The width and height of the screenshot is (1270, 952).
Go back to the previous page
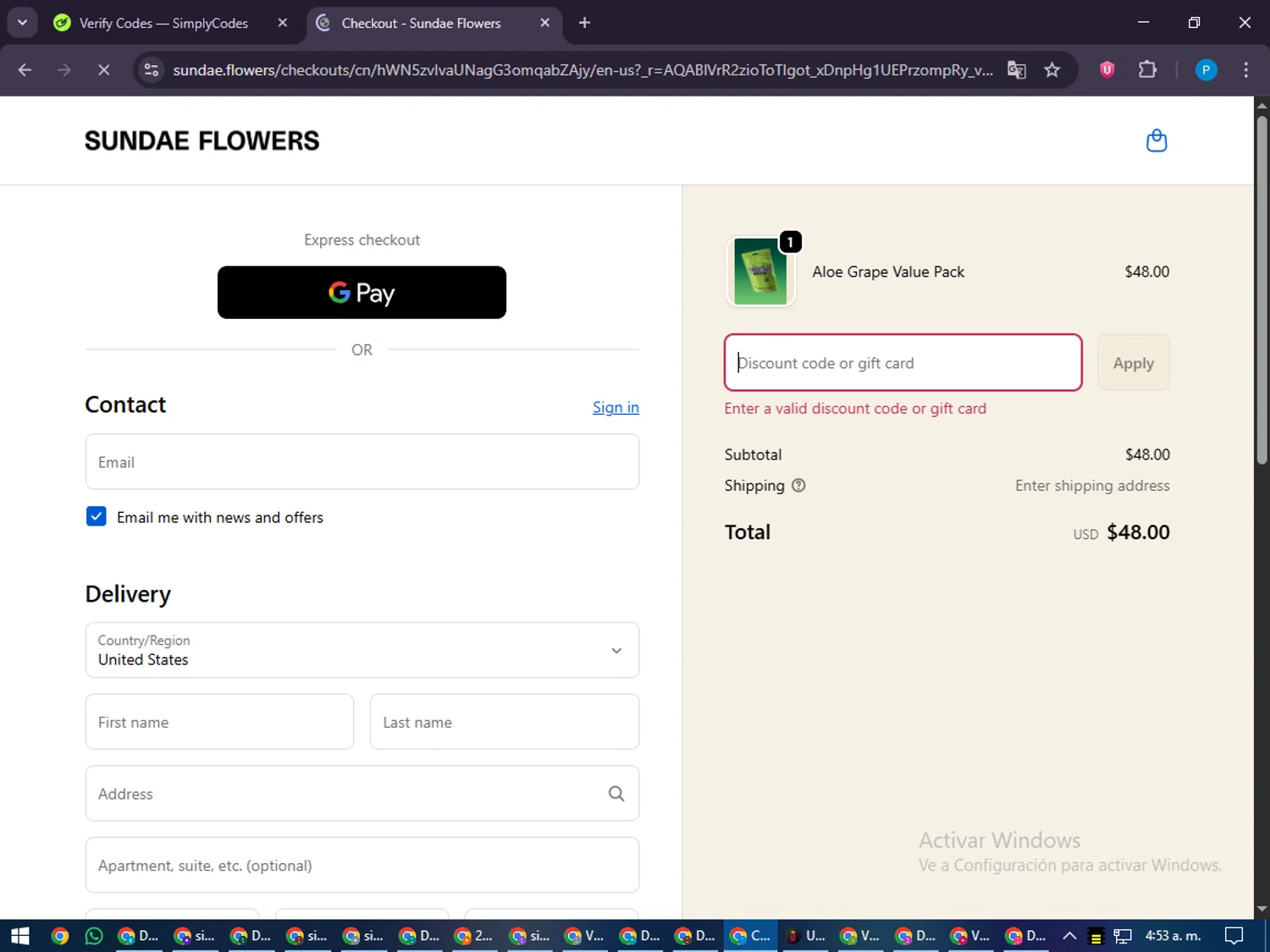(25, 70)
